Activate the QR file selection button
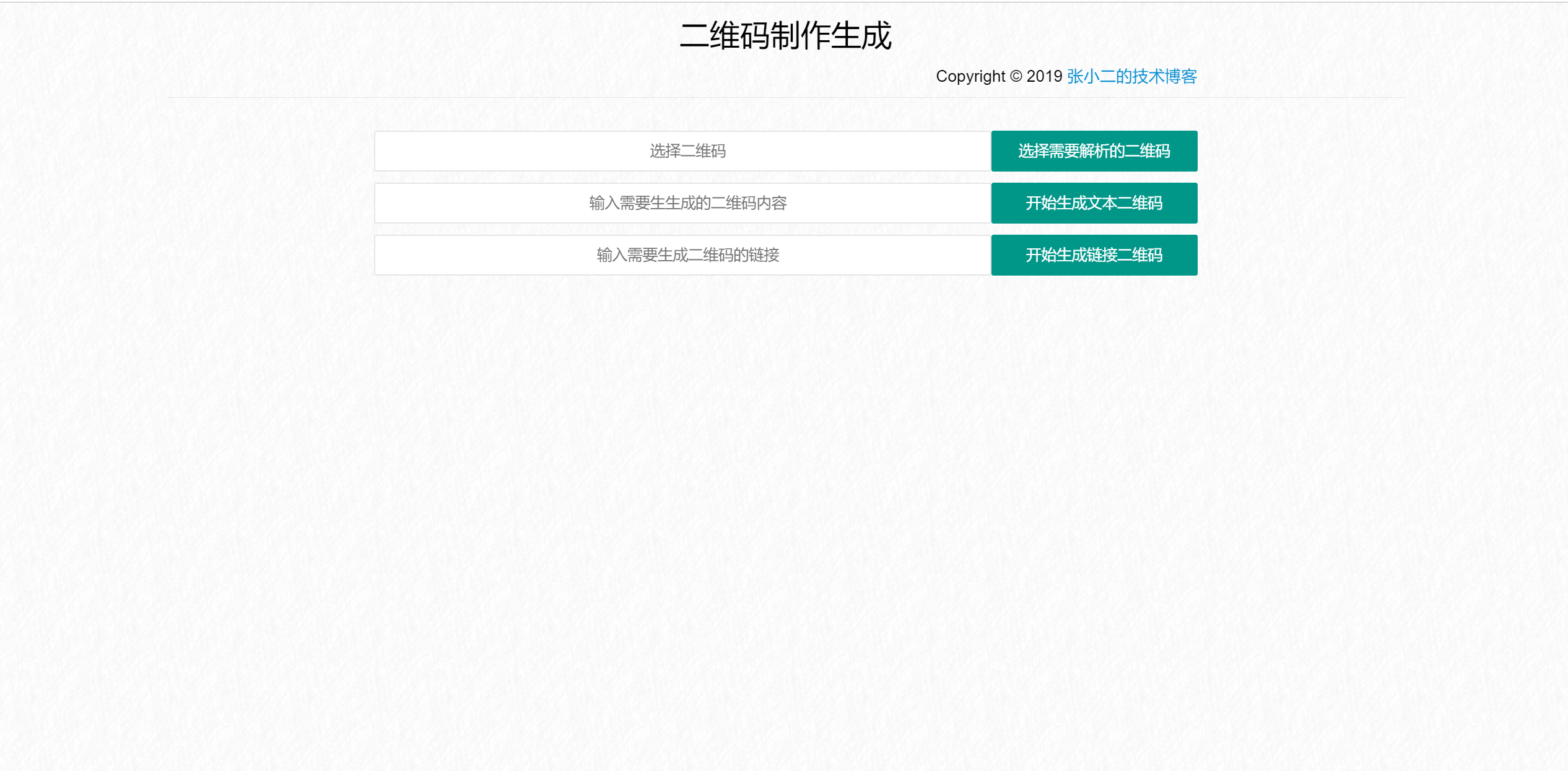This screenshot has height=771, width=1568. click(x=1094, y=150)
